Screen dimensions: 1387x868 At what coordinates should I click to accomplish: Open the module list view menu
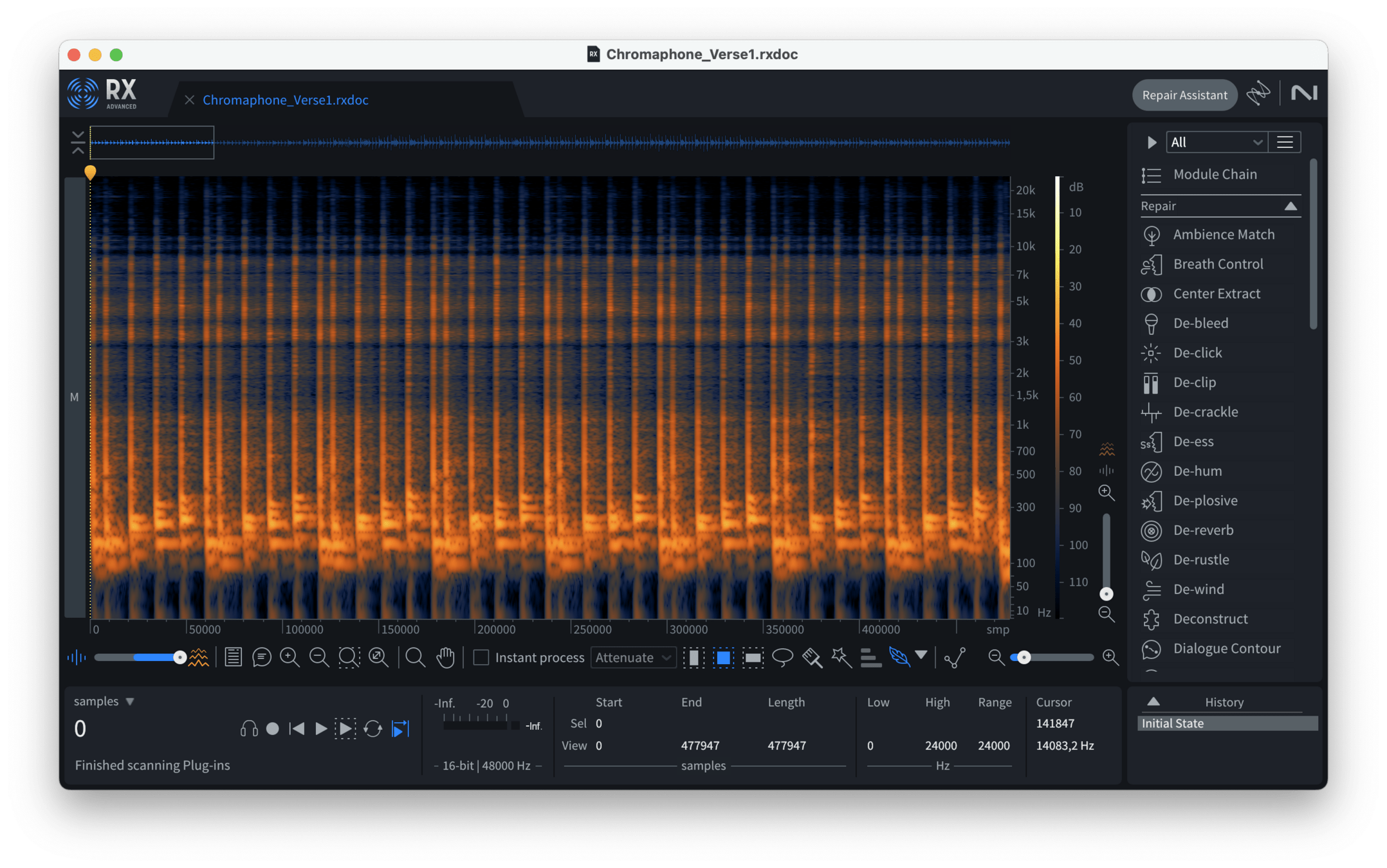(1285, 142)
